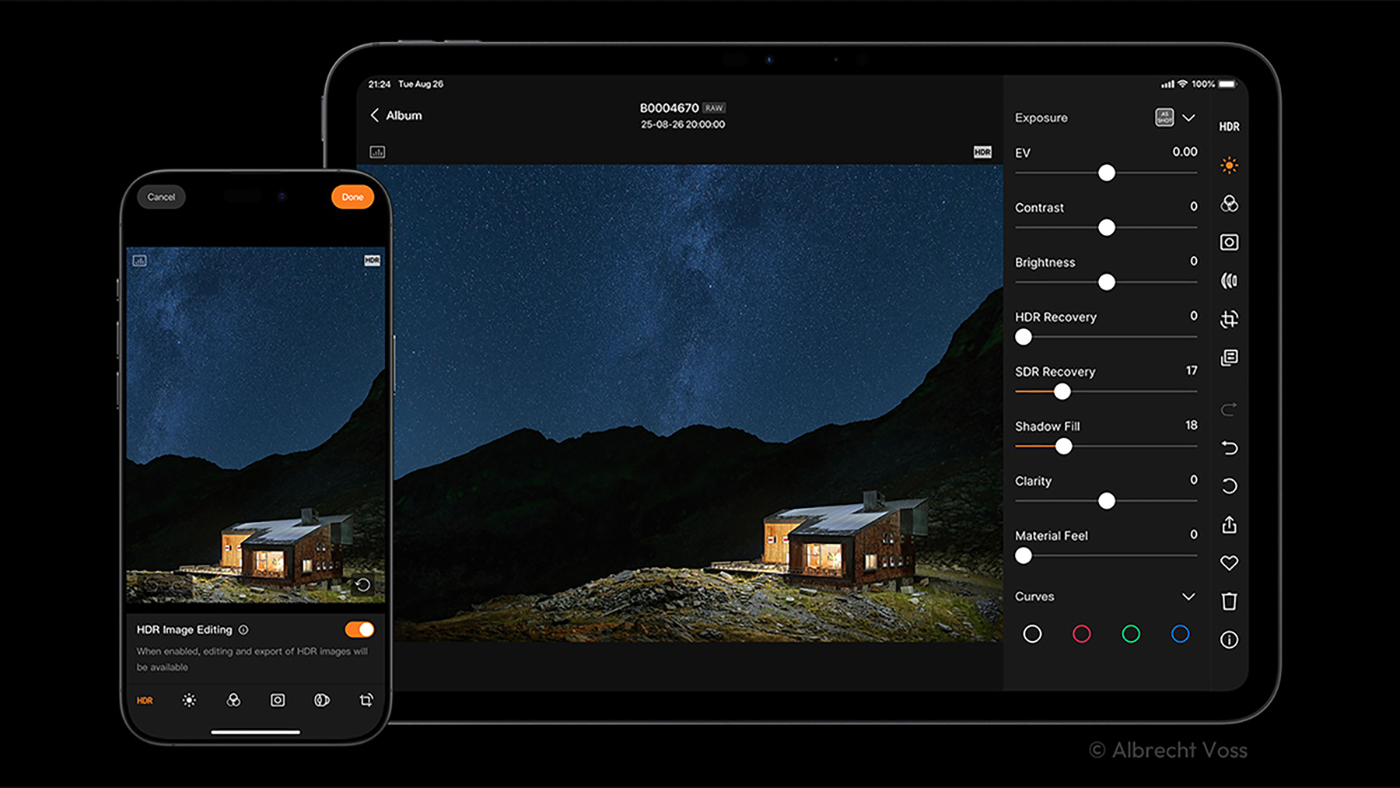The width and height of the screenshot is (1400, 788).
Task: Click the Shadow Fill slider handle
Action: coord(1064,446)
